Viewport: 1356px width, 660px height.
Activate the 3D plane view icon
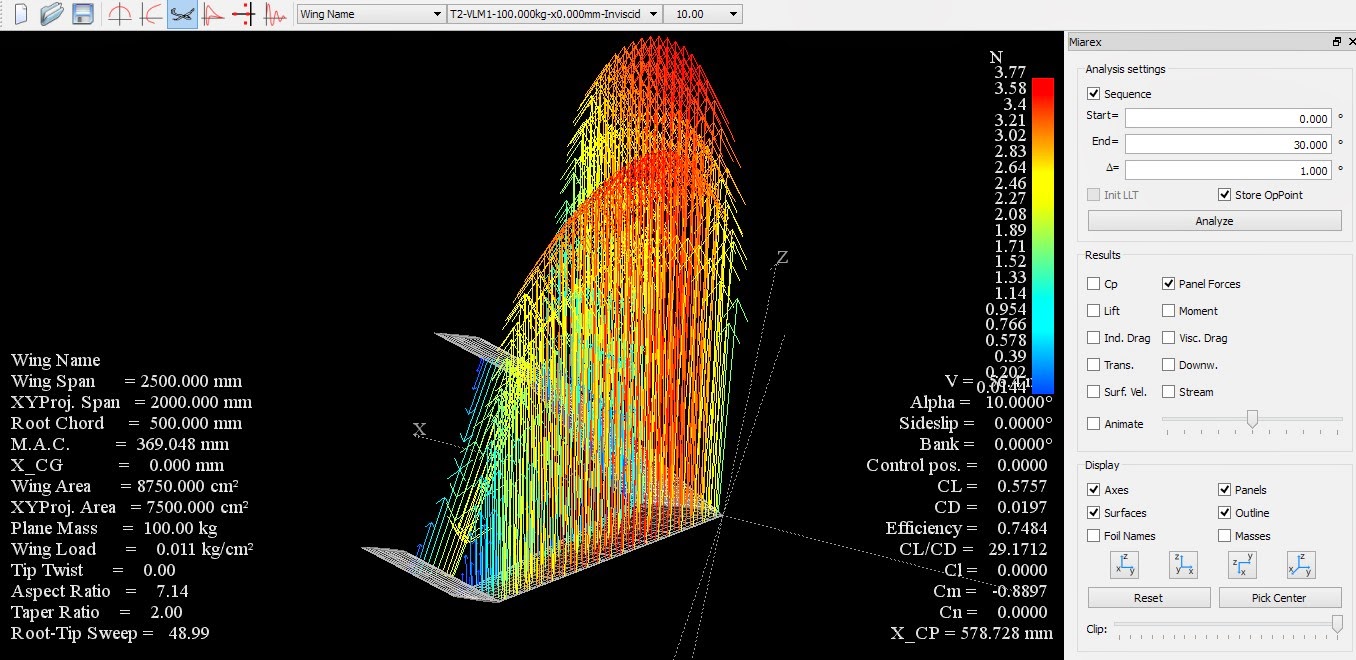pyautogui.click(x=181, y=15)
